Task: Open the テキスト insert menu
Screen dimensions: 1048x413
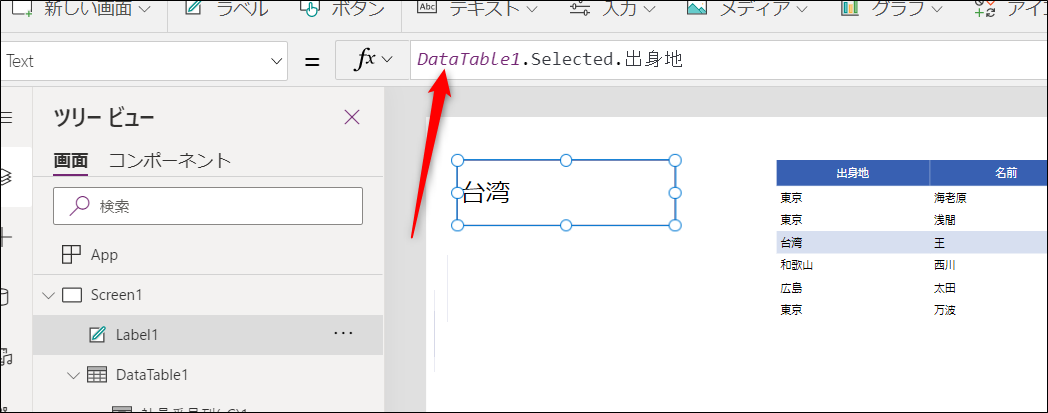Action: click(x=477, y=9)
